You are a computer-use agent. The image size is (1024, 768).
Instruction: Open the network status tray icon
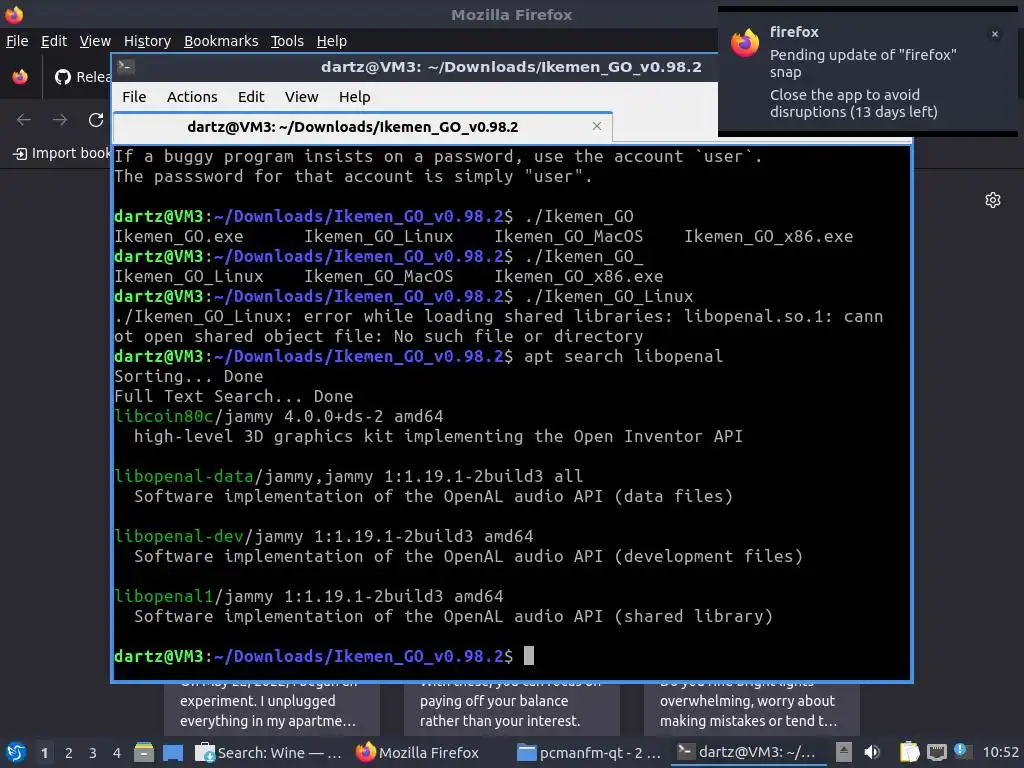936,752
